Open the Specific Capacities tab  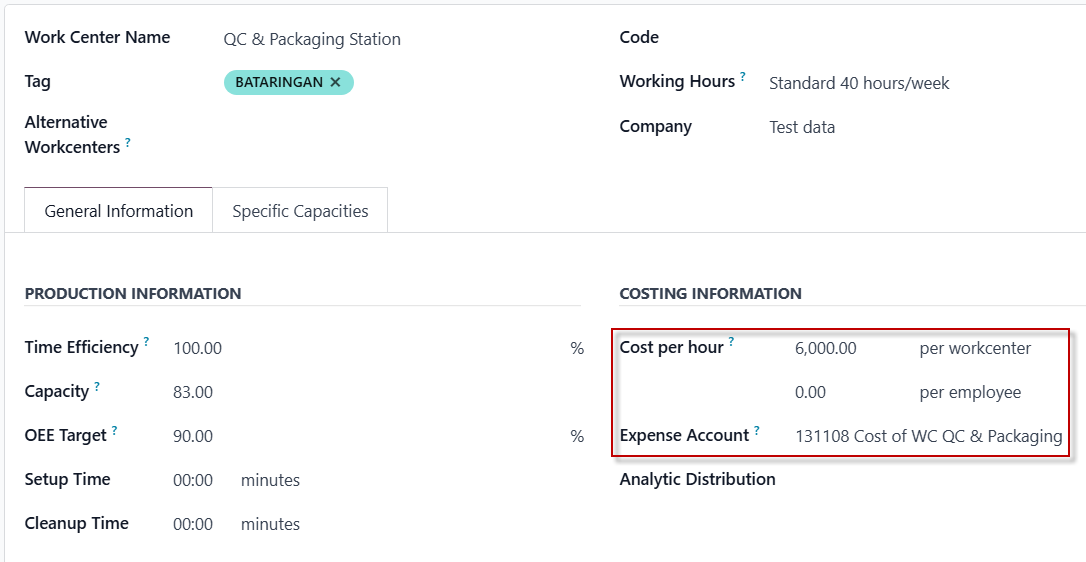pos(300,211)
